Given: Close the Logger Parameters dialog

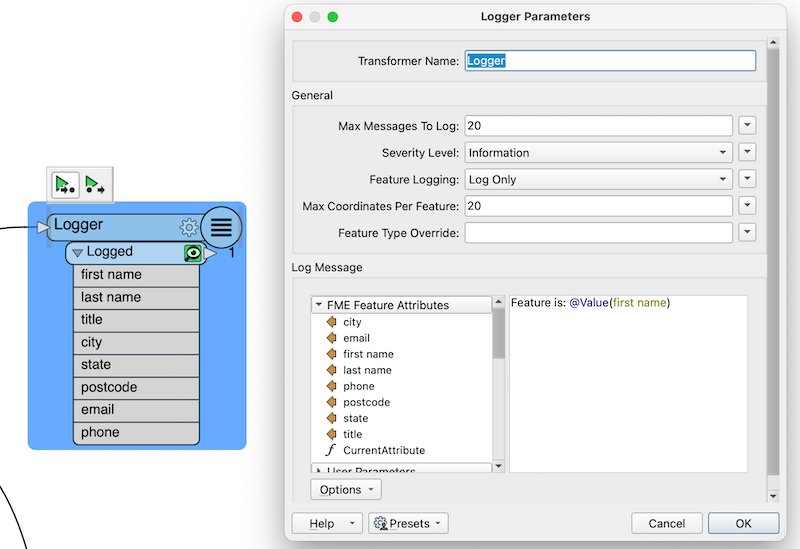Looking at the screenshot, I should (297, 17).
